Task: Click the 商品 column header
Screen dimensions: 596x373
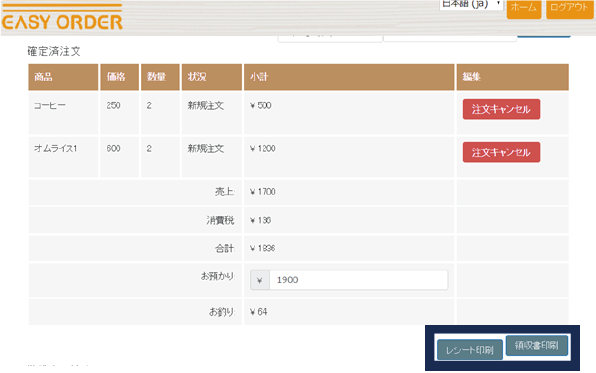Action: click(63, 77)
